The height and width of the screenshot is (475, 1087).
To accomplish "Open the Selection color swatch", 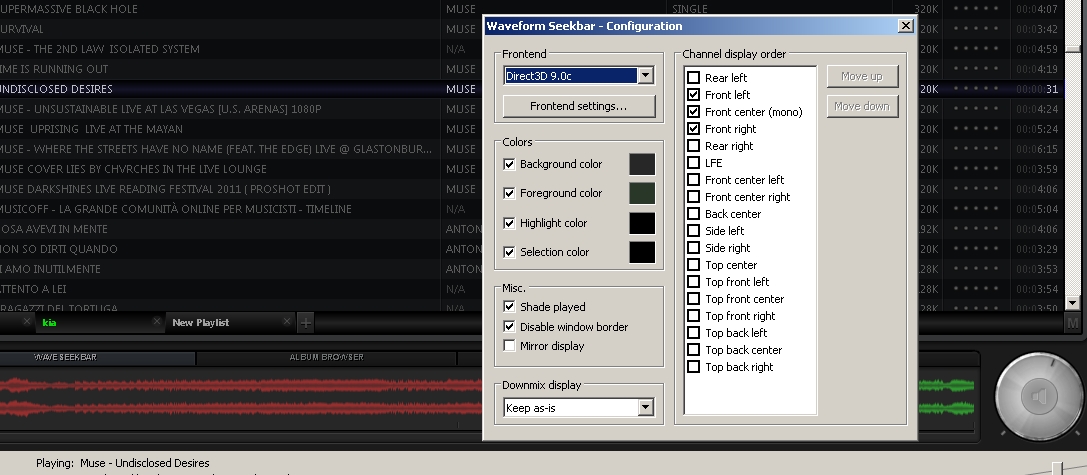I will (642, 252).
